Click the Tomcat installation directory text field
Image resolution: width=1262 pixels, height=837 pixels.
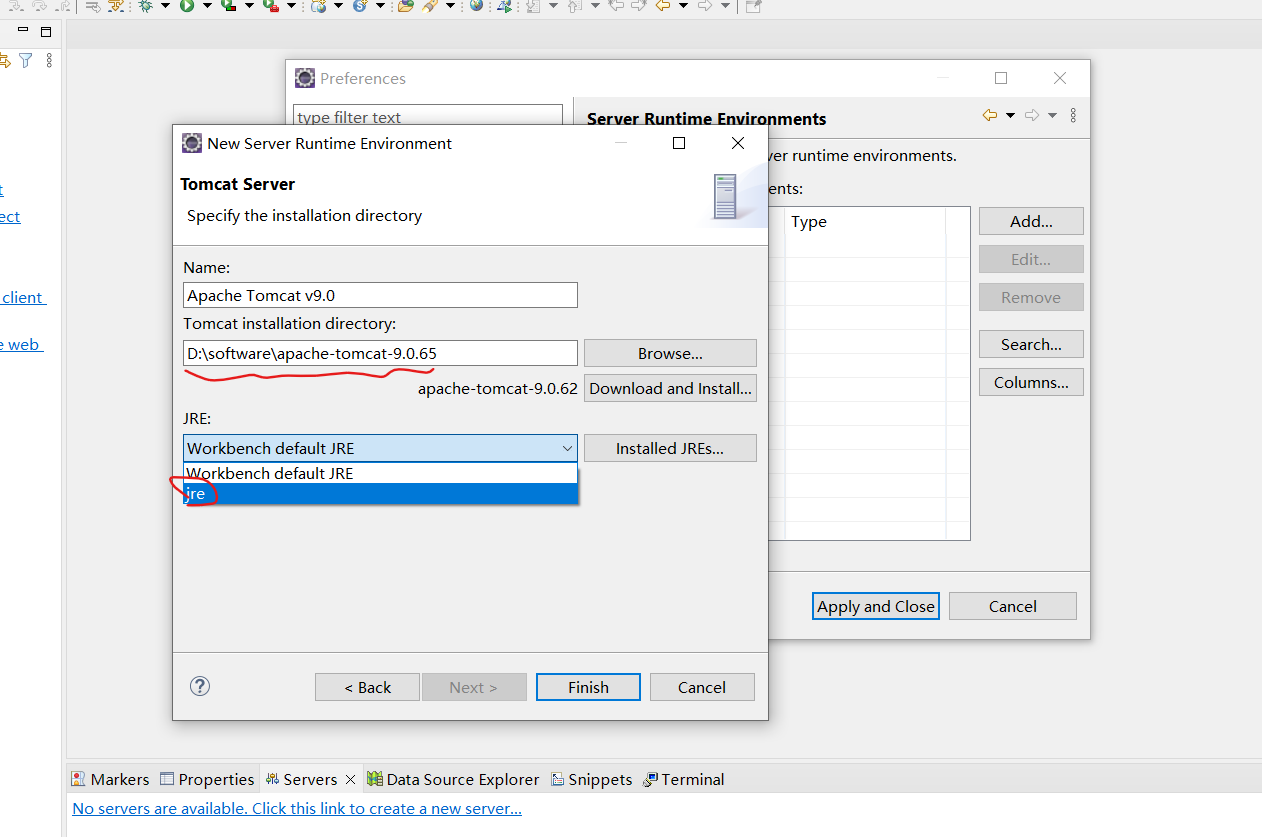tap(381, 353)
